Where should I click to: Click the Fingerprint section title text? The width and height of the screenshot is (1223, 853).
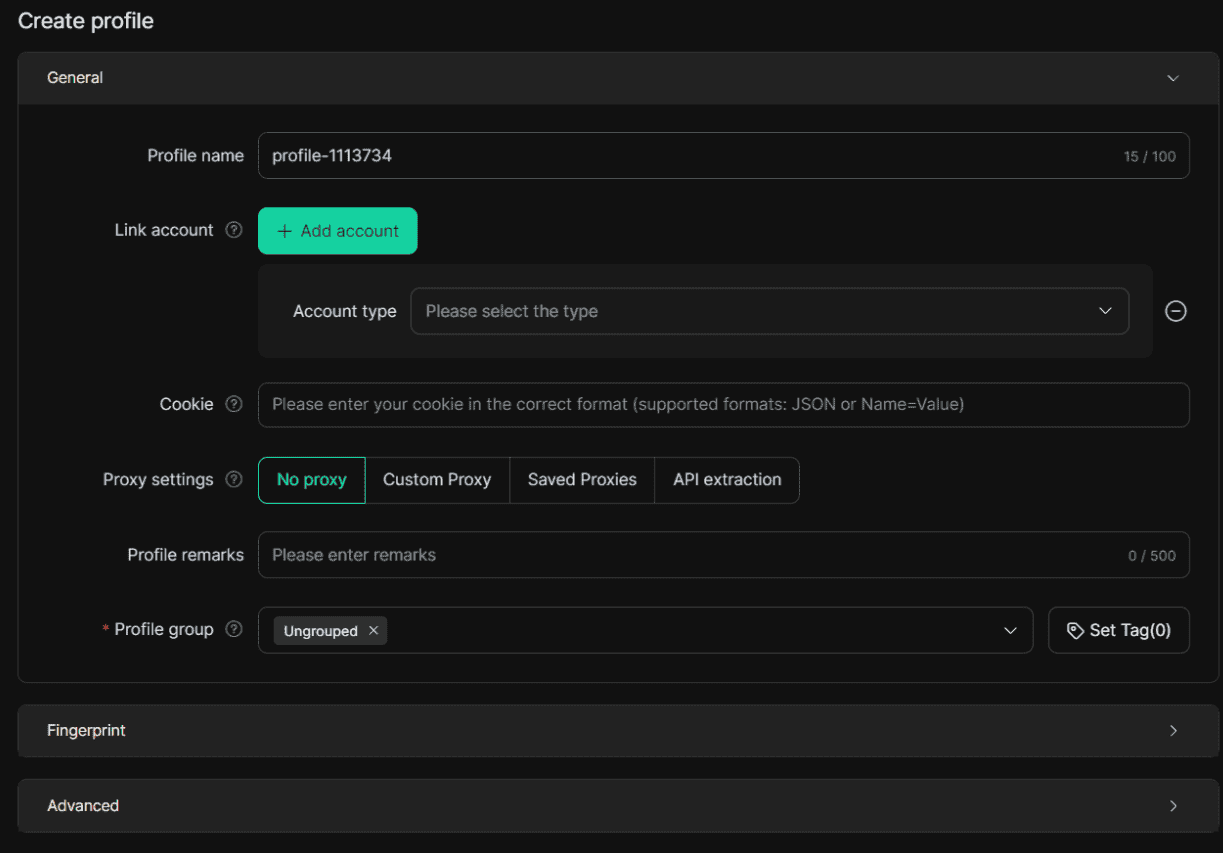87,730
